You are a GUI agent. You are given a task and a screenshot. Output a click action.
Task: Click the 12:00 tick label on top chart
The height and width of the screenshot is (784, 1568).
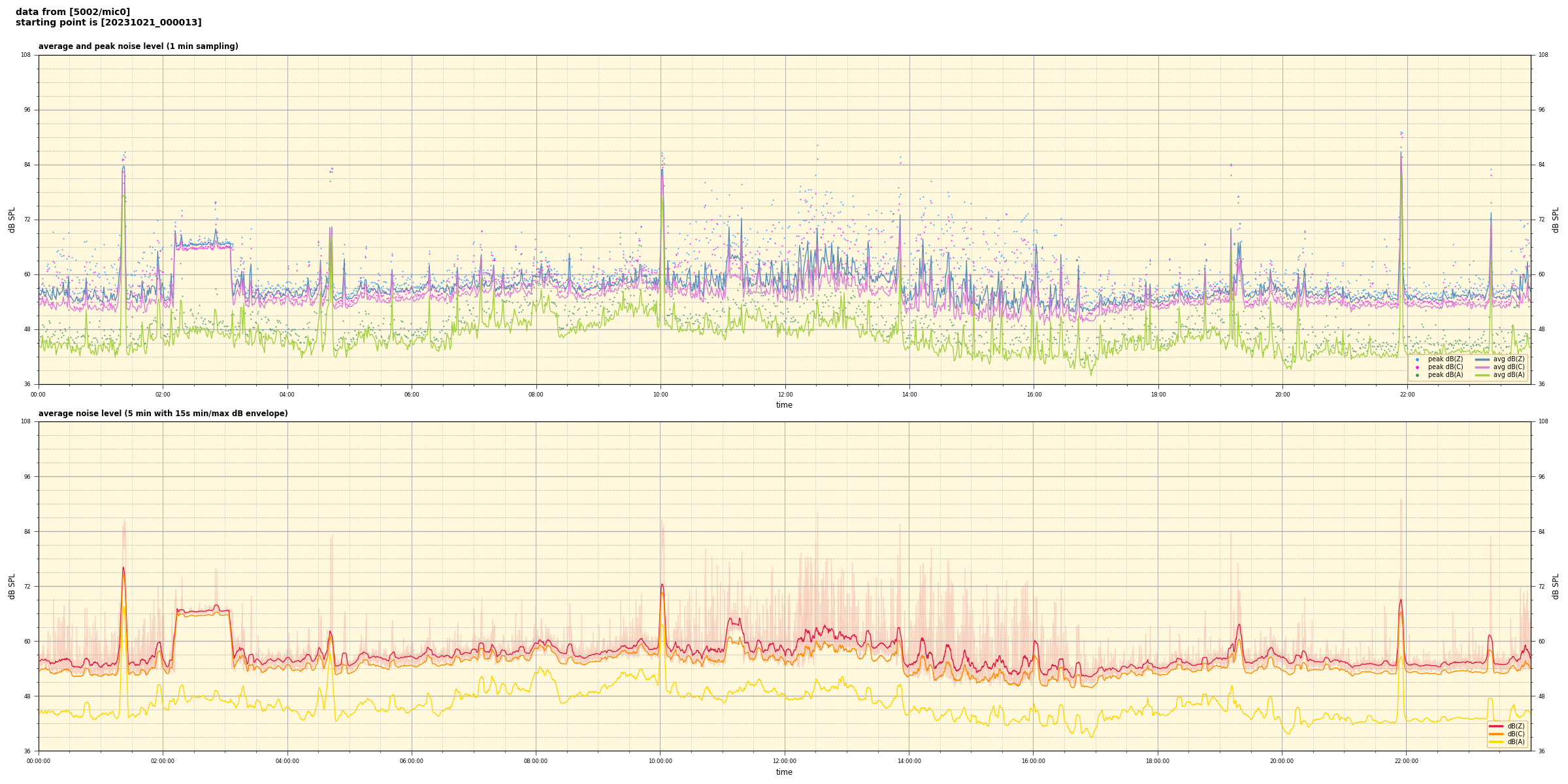pyautogui.click(x=785, y=395)
